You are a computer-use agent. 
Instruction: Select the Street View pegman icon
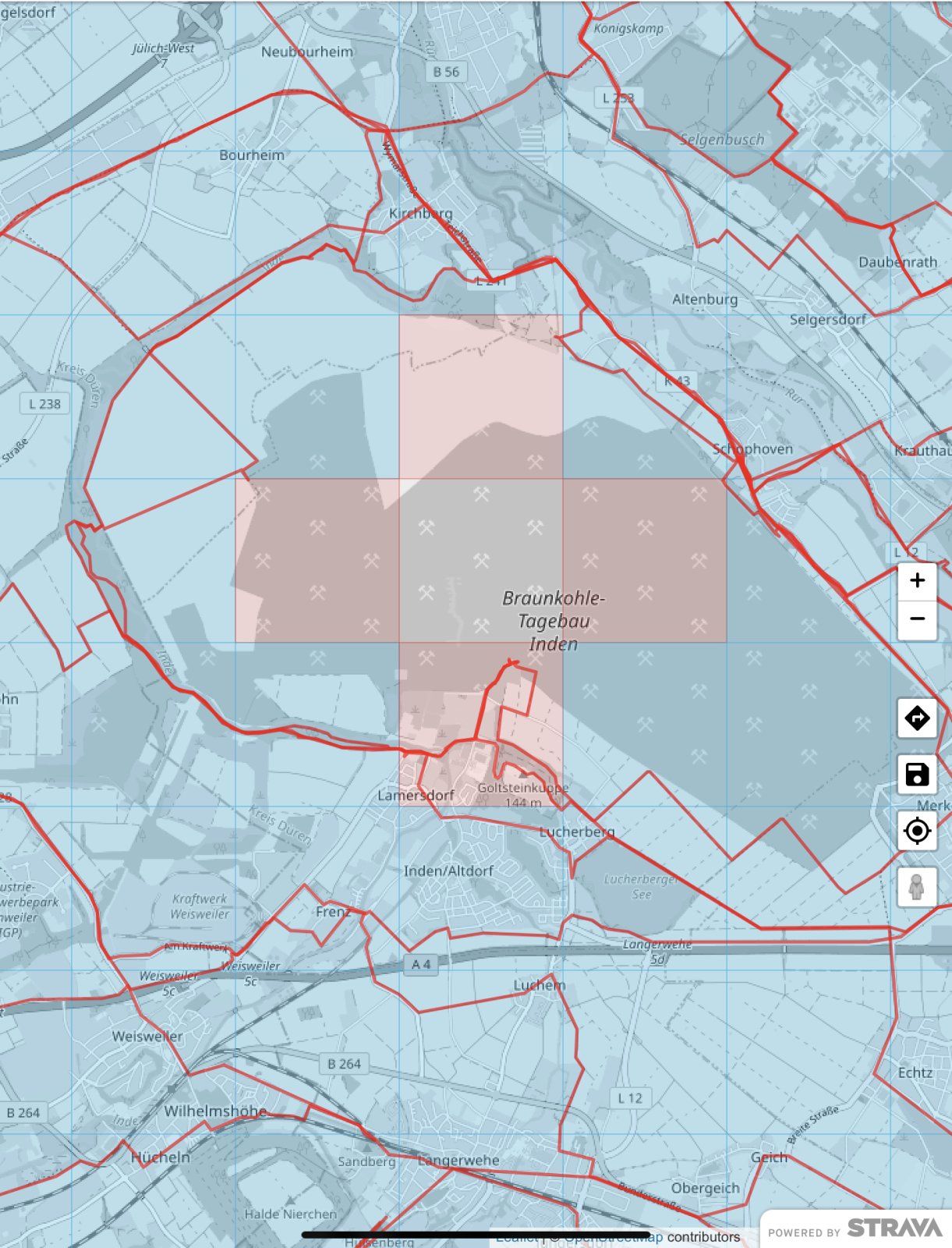pos(917,887)
